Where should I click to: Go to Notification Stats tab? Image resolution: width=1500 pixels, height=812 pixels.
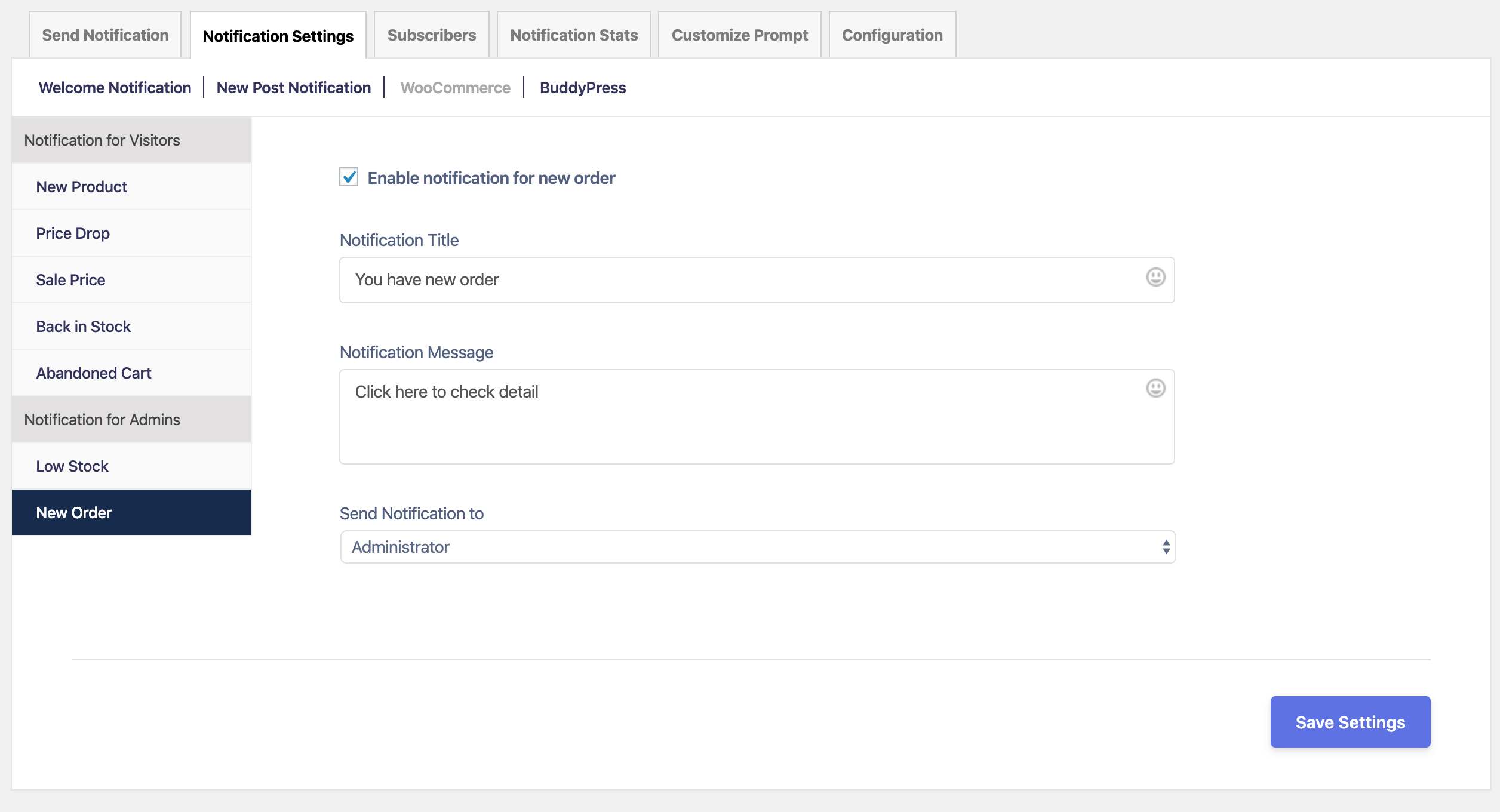(x=573, y=35)
